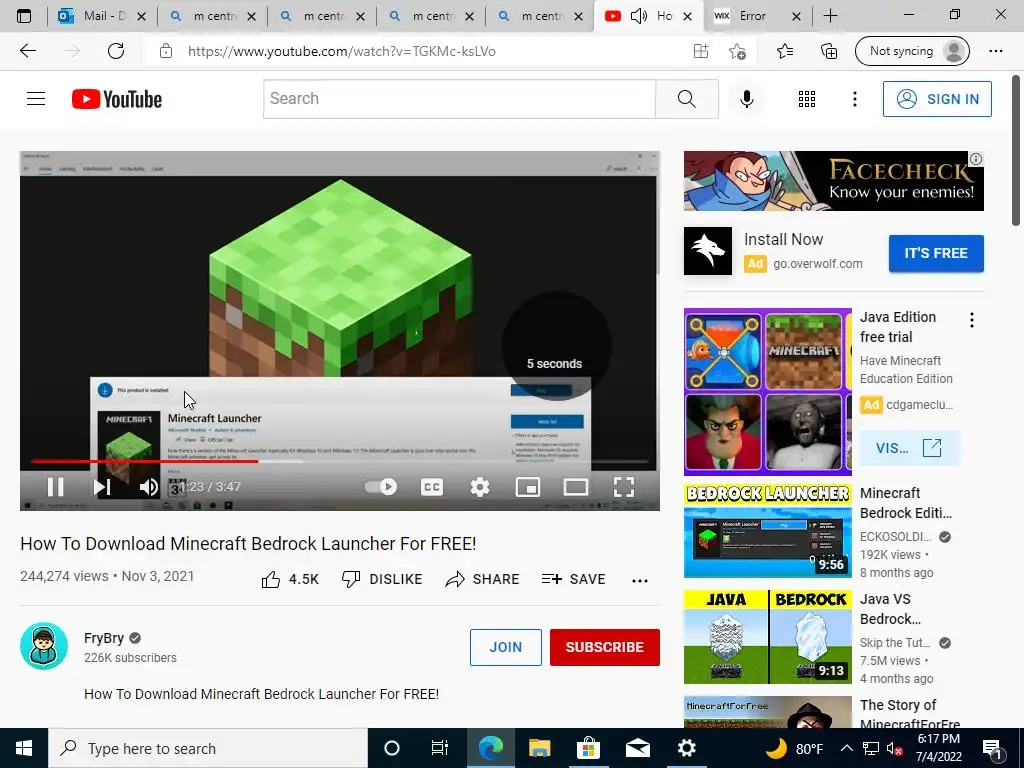Mute the video player volume

[149, 487]
